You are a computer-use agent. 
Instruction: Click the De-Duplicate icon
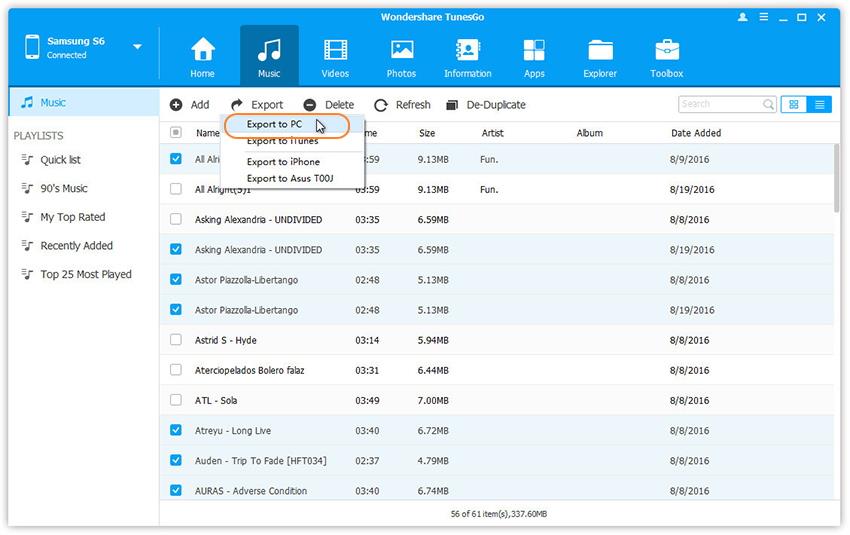point(452,105)
